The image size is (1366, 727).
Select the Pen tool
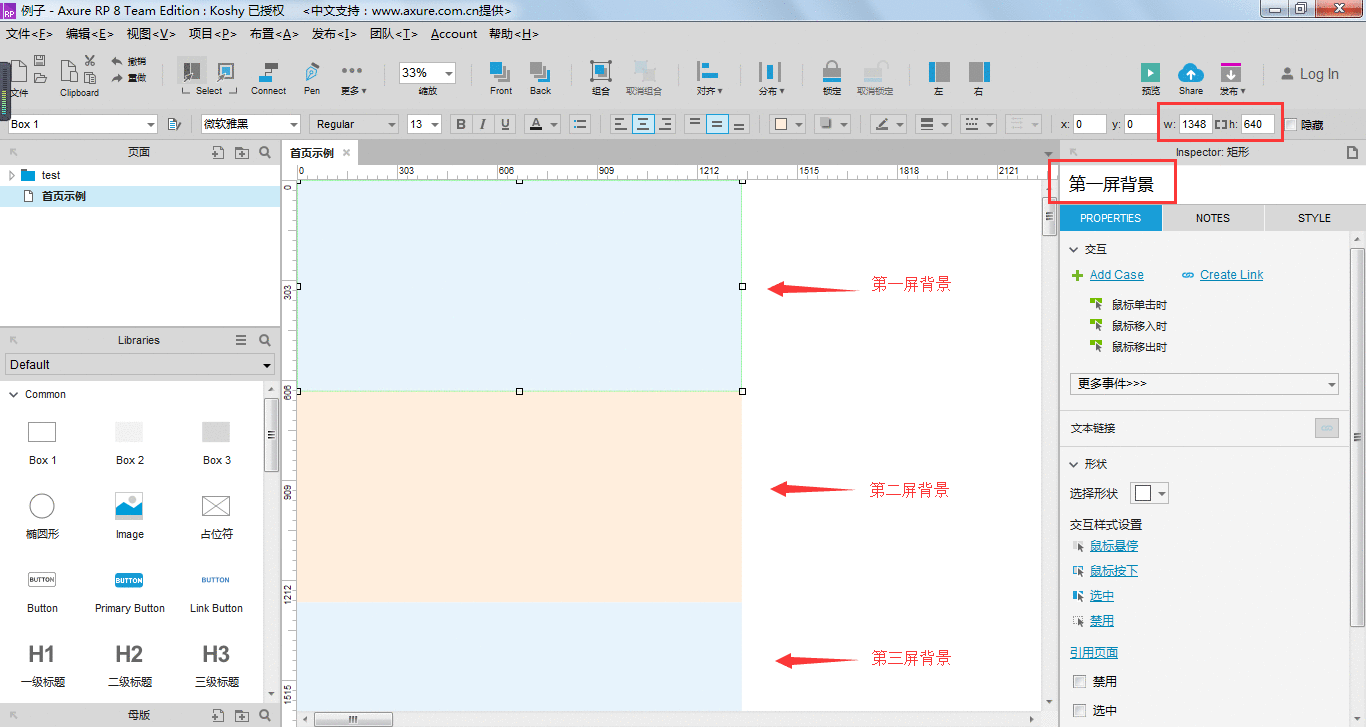coord(312,76)
